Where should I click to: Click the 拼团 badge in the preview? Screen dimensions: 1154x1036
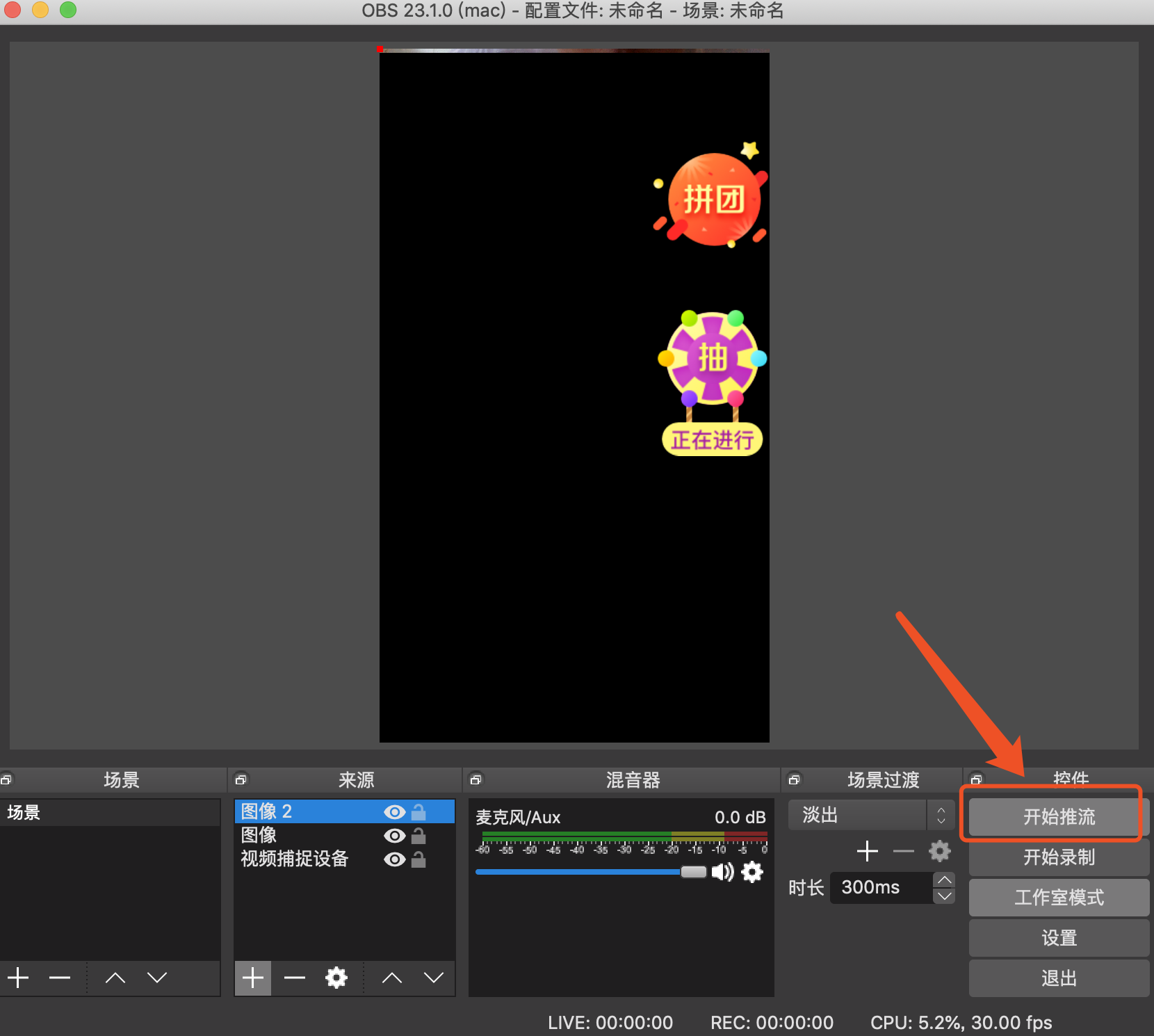click(x=712, y=196)
